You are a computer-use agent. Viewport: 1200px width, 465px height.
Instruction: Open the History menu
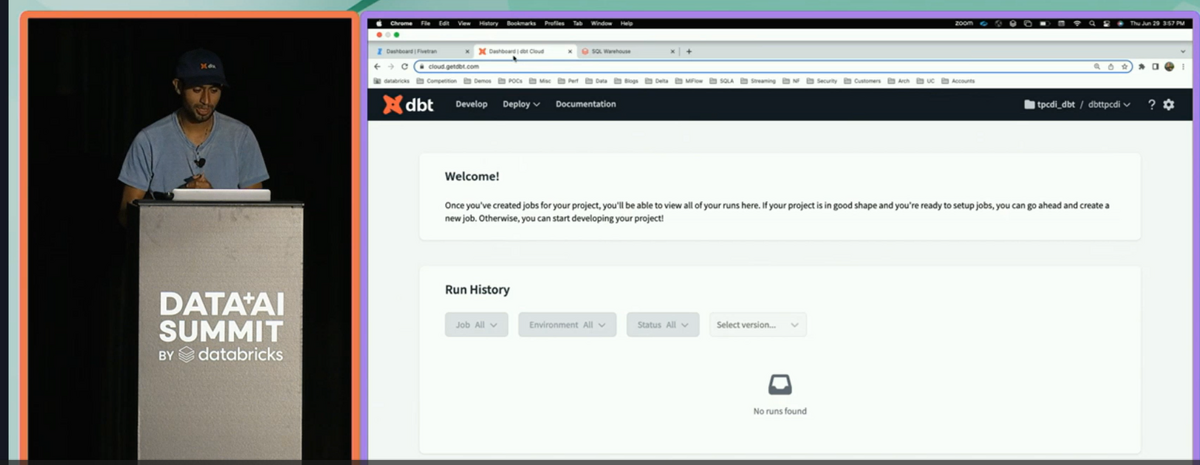pos(488,23)
